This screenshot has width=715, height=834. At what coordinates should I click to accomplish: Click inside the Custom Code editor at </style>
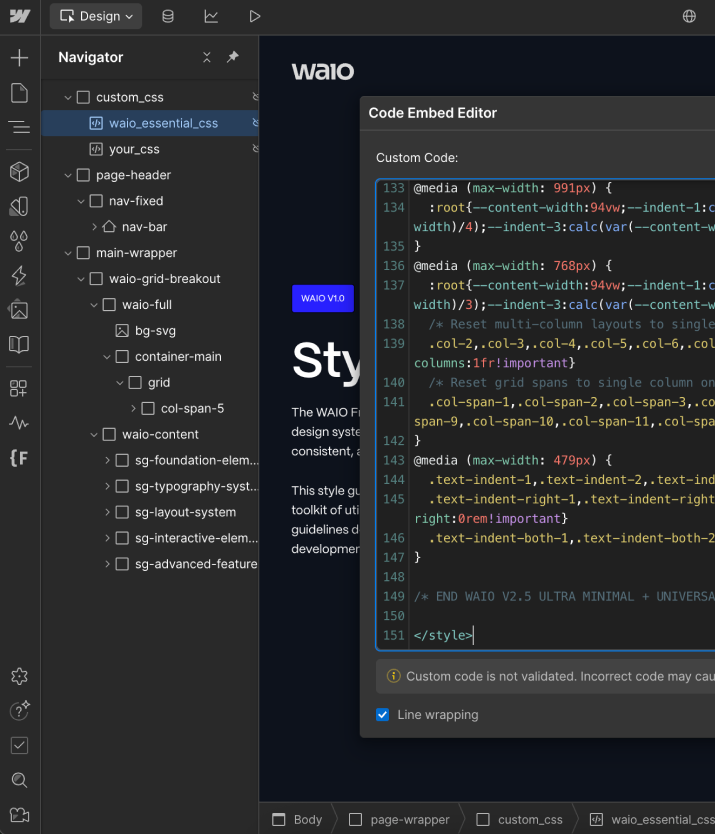pyautogui.click(x=443, y=635)
